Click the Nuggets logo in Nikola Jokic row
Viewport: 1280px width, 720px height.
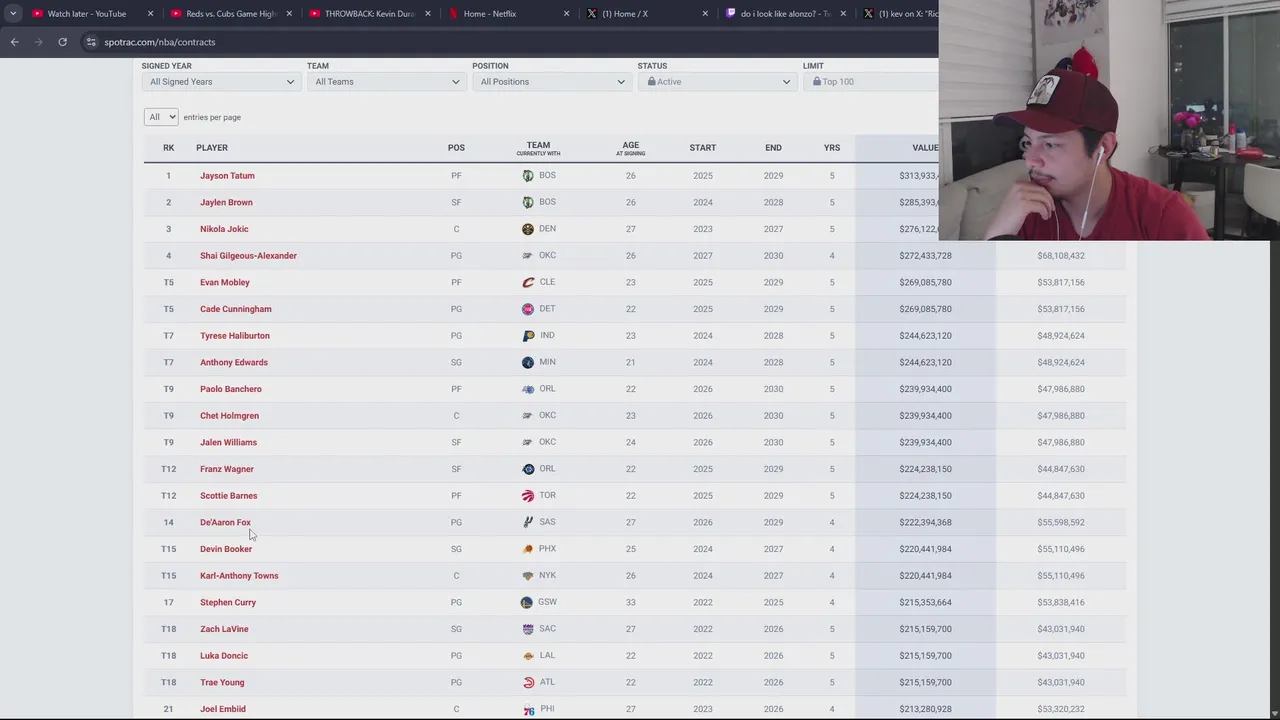point(528,229)
